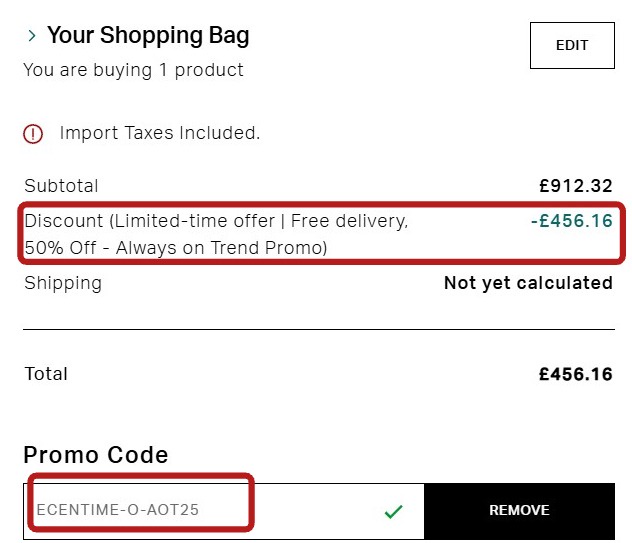Click the divider line above Total
The image size is (632, 543).
pyautogui.click(x=318, y=329)
